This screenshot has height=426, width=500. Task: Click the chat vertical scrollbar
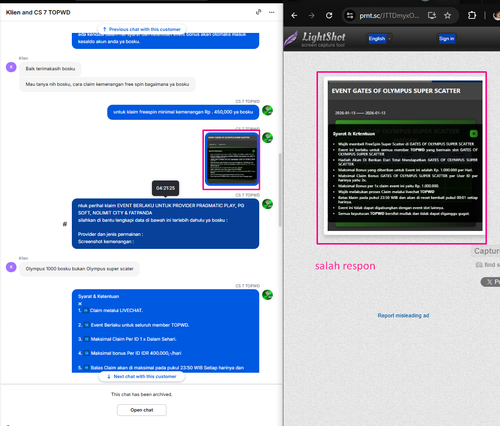point(280,190)
